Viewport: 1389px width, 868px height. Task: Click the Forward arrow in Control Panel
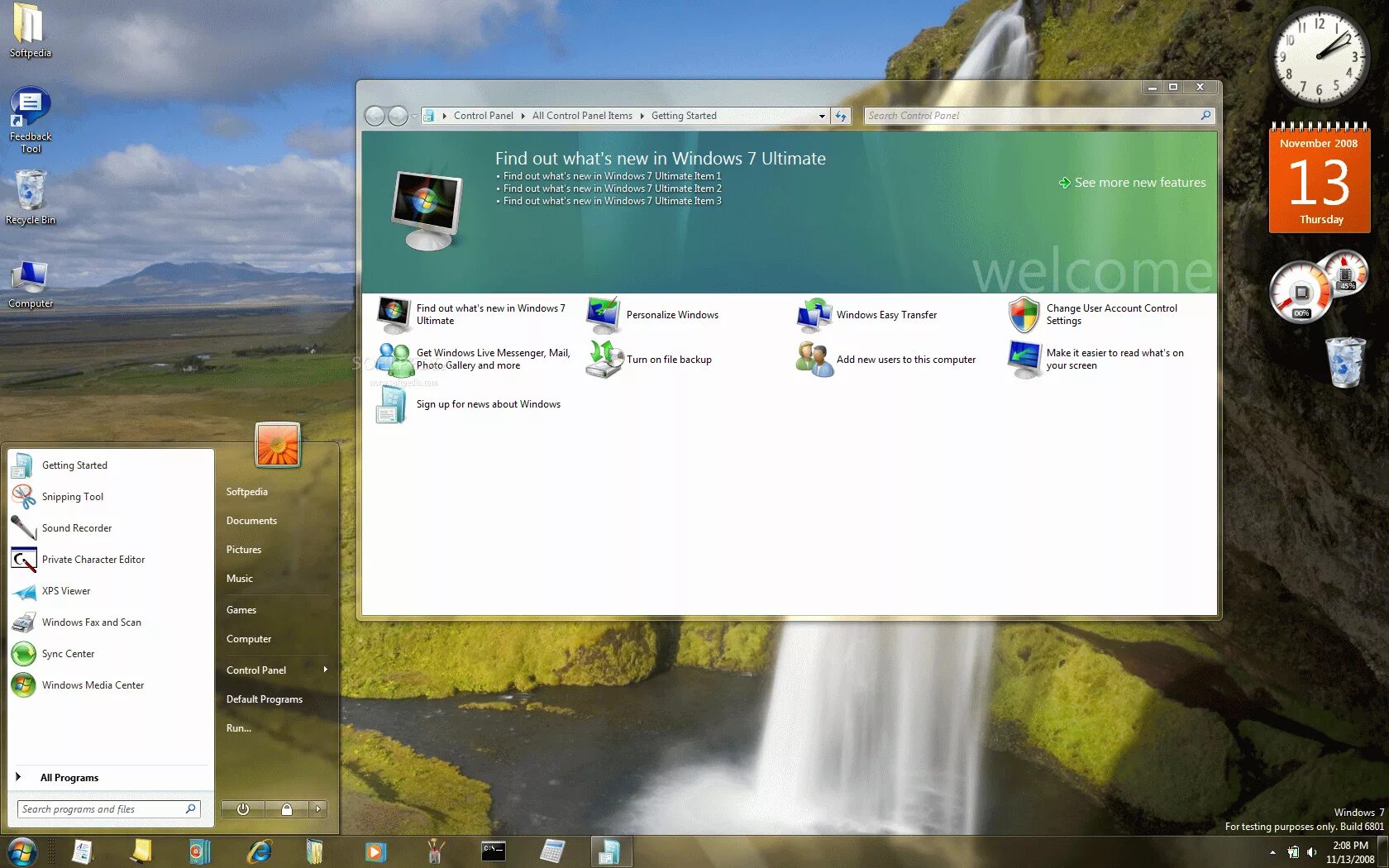(398, 116)
